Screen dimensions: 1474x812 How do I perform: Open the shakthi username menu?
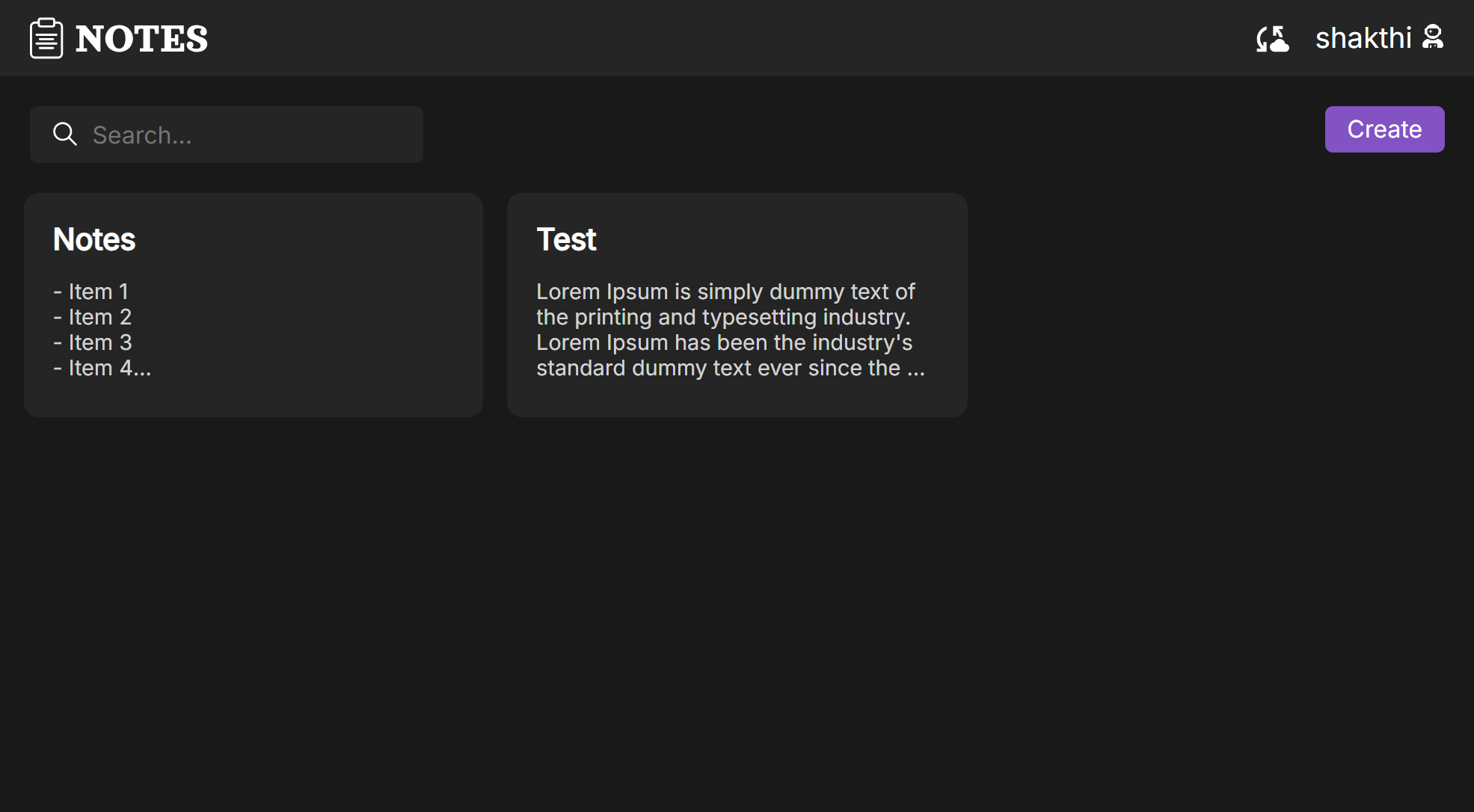(x=1363, y=38)
